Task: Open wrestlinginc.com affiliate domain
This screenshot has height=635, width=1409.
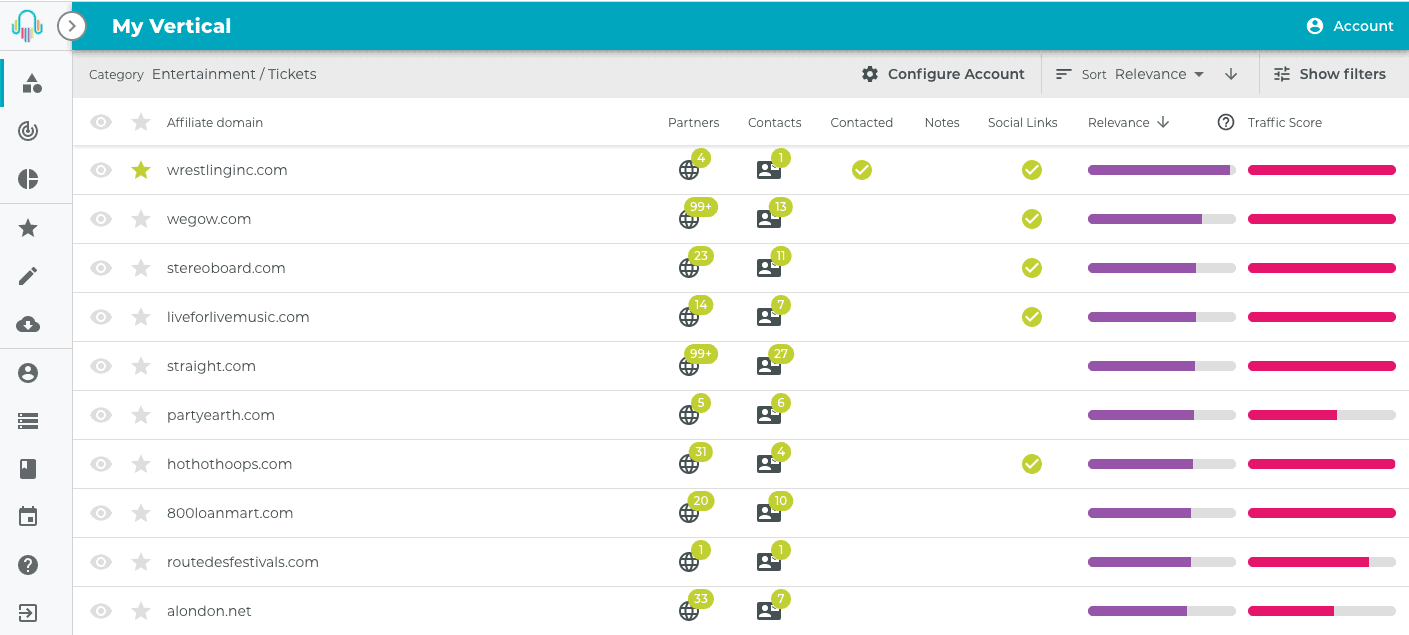Action: click(227, 170)
